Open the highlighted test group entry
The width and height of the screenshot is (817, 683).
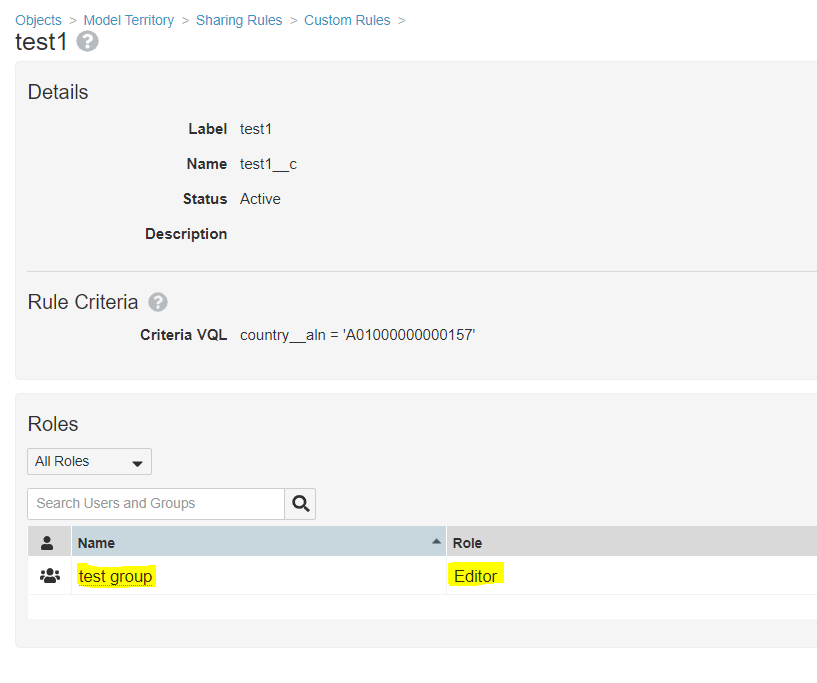(x=115, y=576)
